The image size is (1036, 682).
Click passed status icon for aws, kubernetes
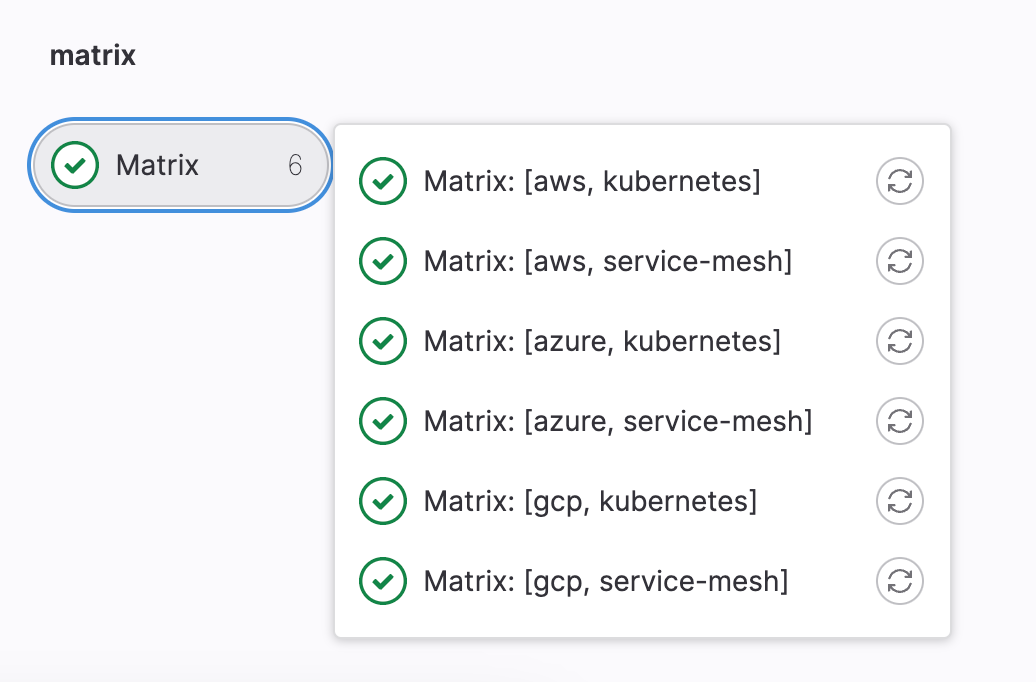(x=382, y=182)
